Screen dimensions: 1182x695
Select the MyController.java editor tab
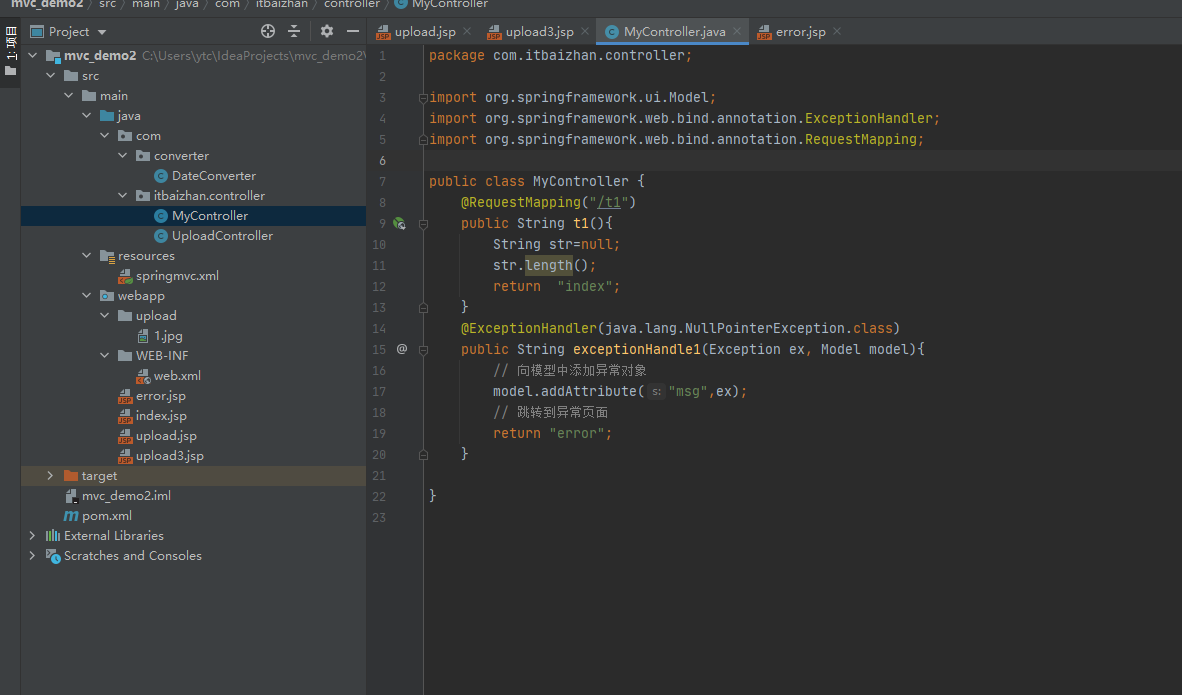click(x=674, y=32)
